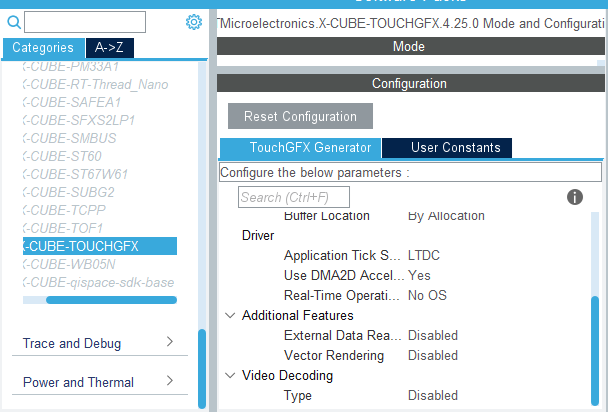608x412 pixels.
Task: Select X-CUBE-SAFEA1 in the list
Action: click(x=72, y=102)
